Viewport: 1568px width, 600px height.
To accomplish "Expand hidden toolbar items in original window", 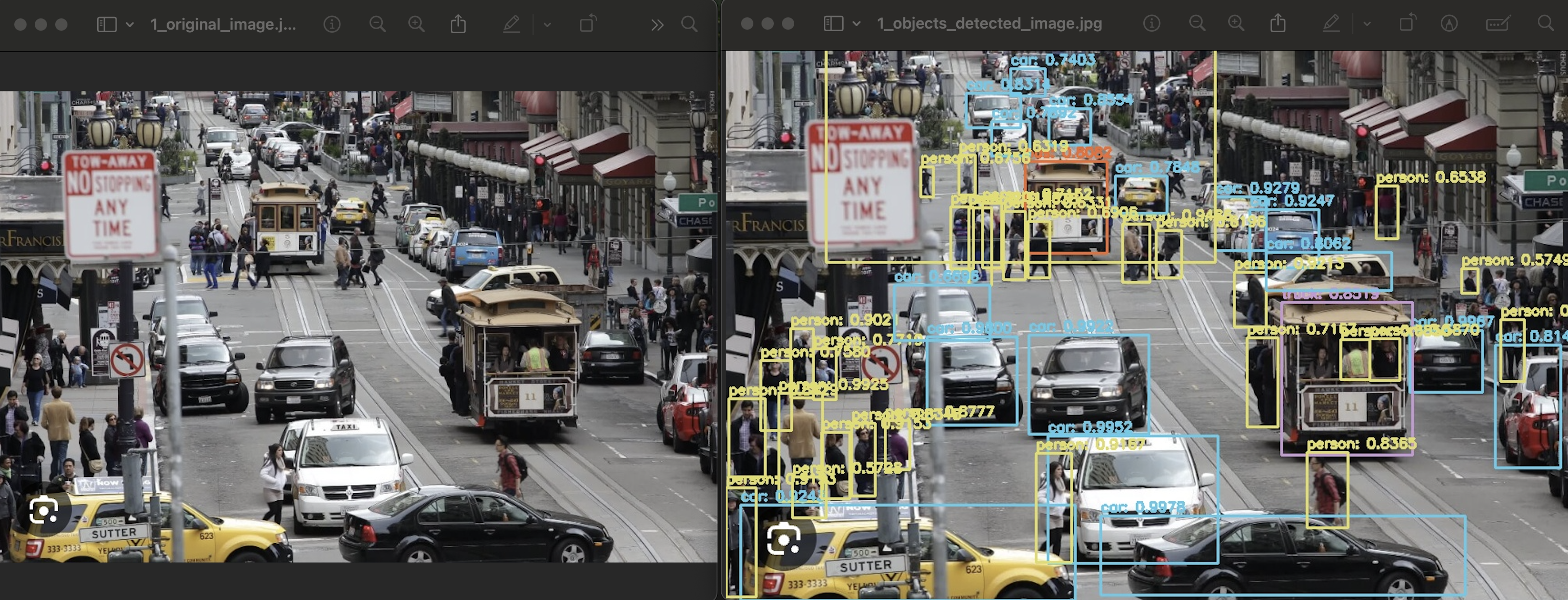I will 657,25.
